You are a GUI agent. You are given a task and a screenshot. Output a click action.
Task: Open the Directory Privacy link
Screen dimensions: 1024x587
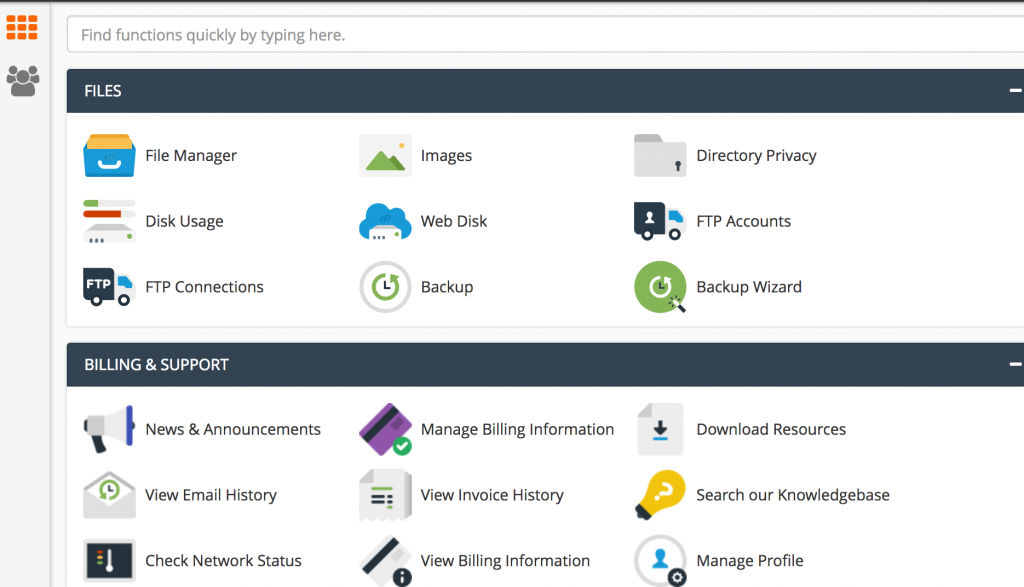coord(756,155)
